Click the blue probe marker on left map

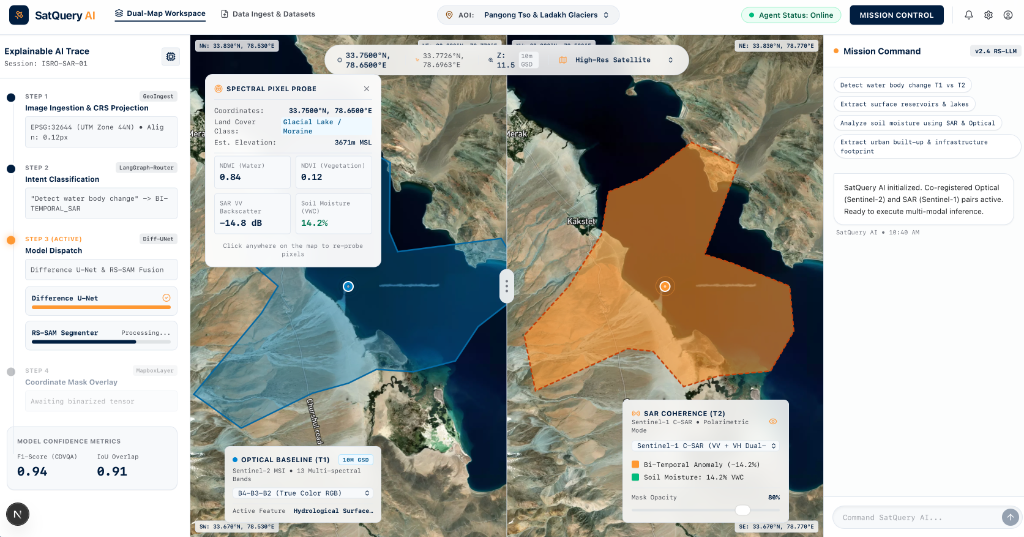[348, 286]
